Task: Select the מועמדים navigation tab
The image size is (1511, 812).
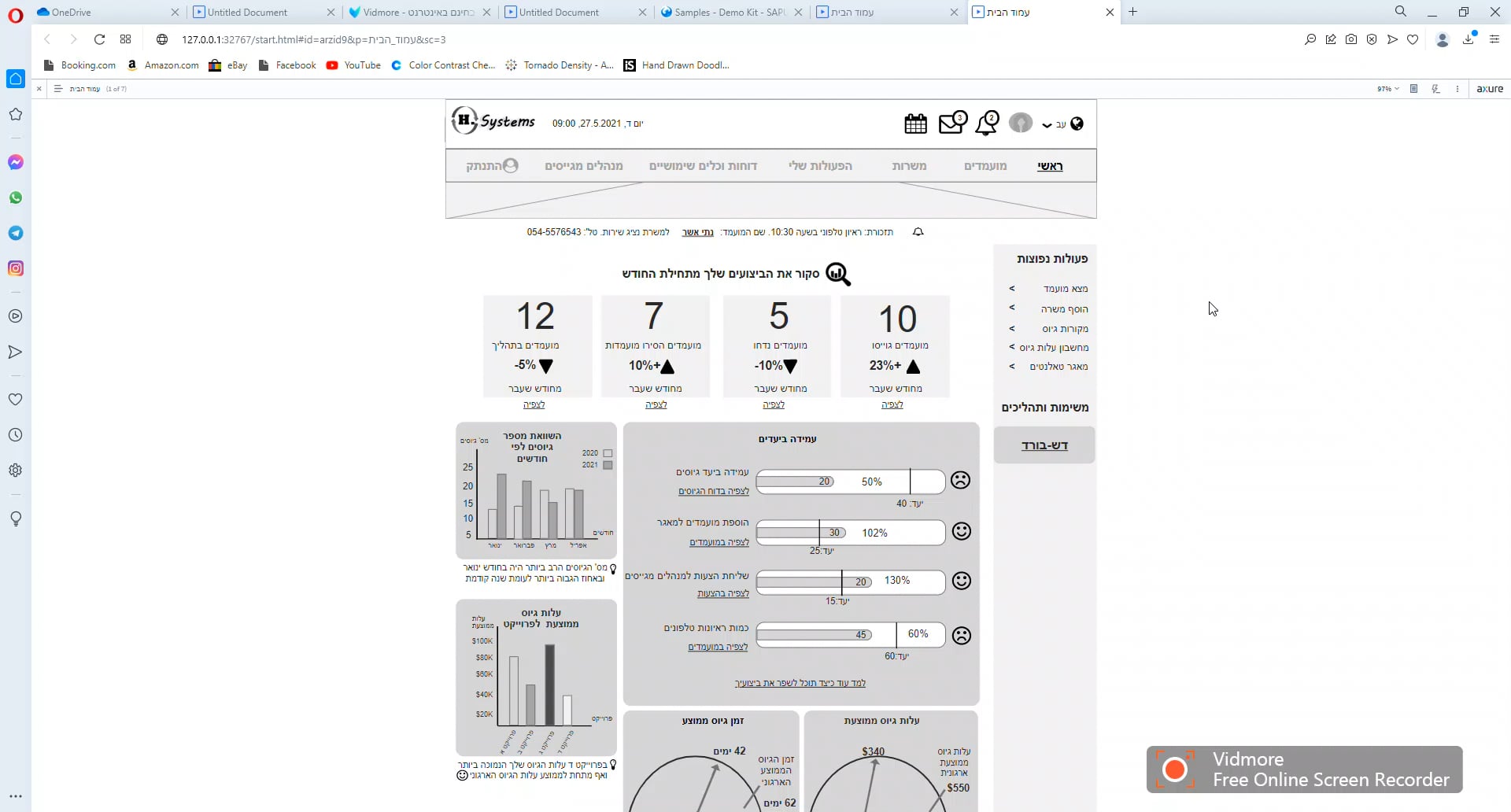Action: (985, 166)
